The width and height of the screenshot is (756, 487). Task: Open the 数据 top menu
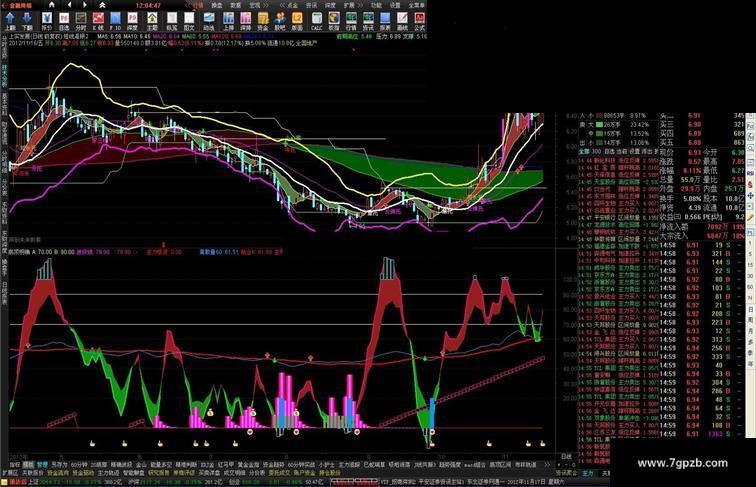235,5
